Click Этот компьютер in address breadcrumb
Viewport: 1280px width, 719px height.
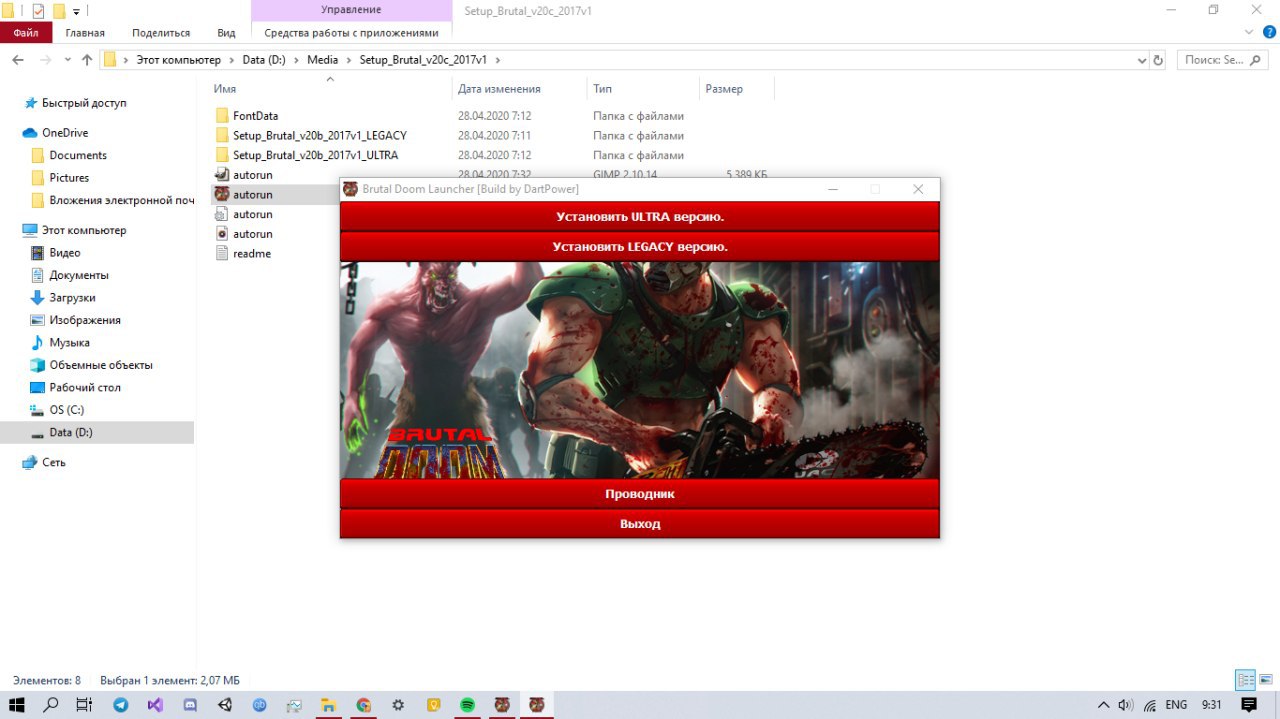(x=179, y=60)
